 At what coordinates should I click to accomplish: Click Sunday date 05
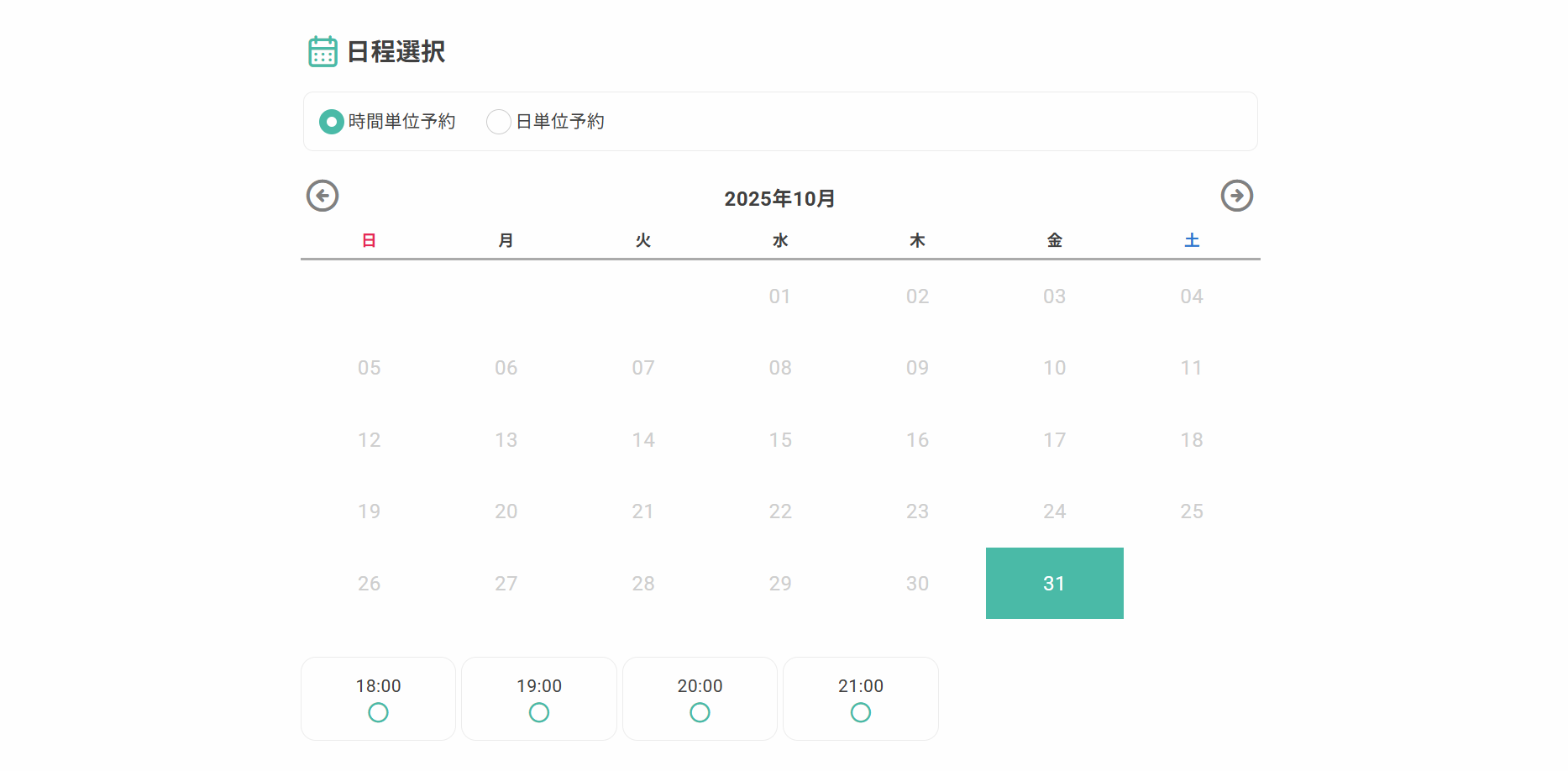tap(370, 368)
